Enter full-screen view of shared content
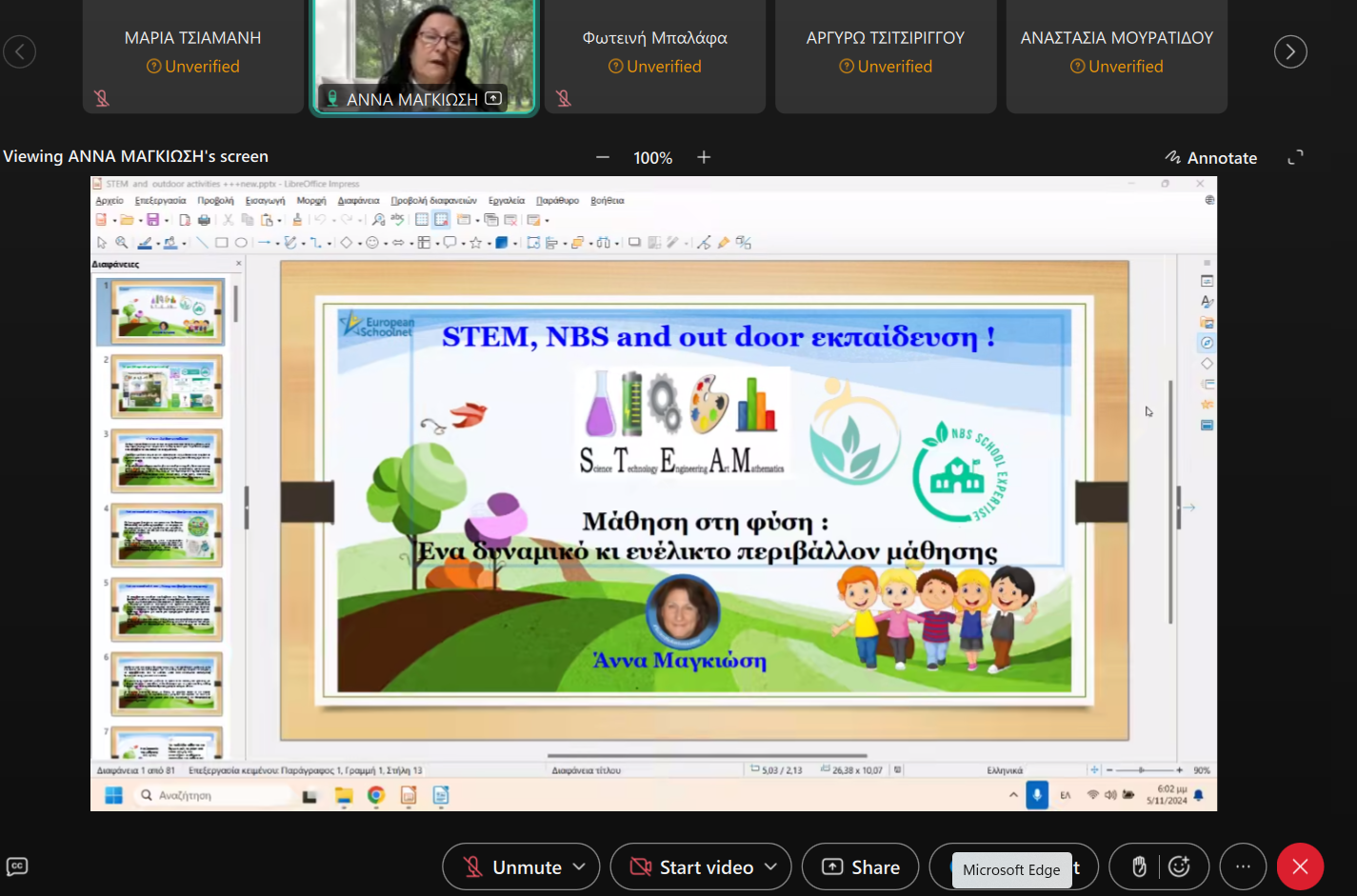Screen dimensions: 1357x896 pyautogui.click(x=1295, y=157)
